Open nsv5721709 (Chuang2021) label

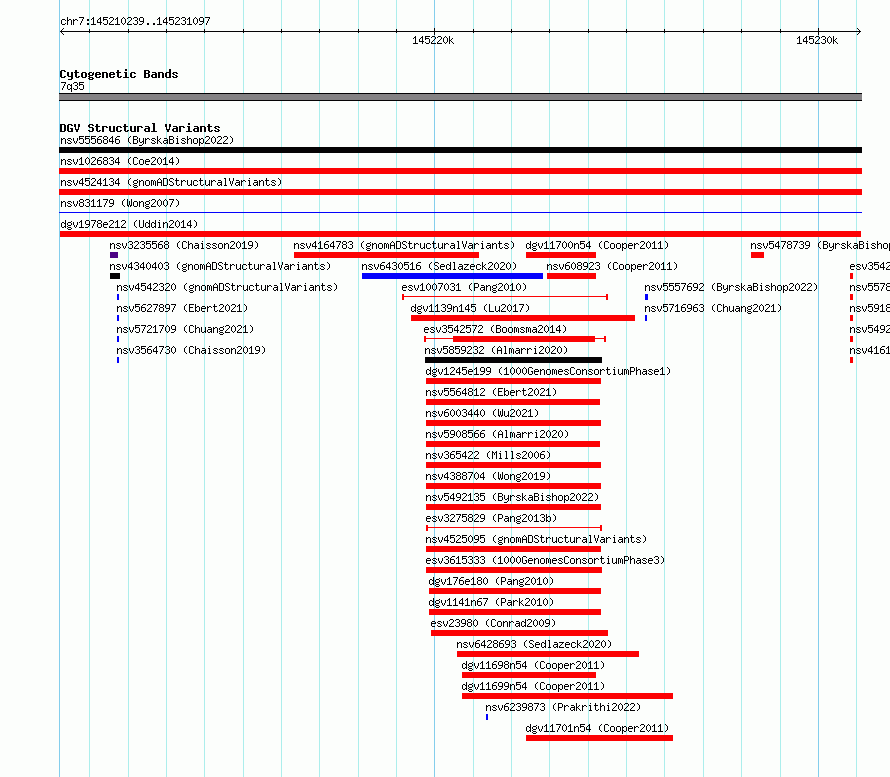pyautogui.click(x=185, y=329)
